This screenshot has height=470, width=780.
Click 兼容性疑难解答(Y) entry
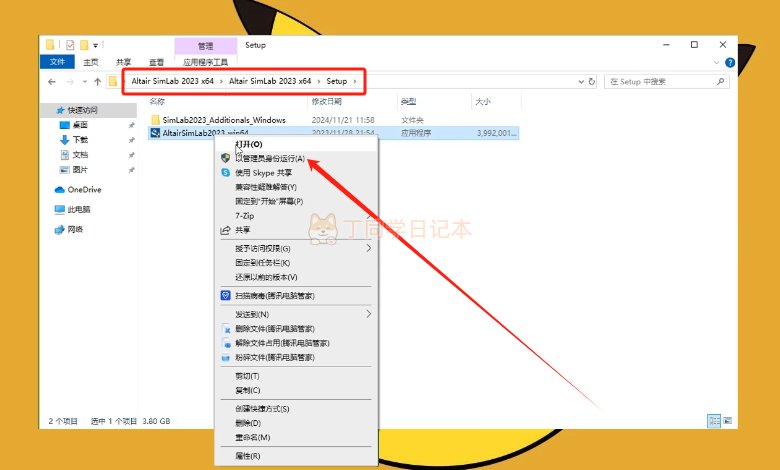(266, 187)
